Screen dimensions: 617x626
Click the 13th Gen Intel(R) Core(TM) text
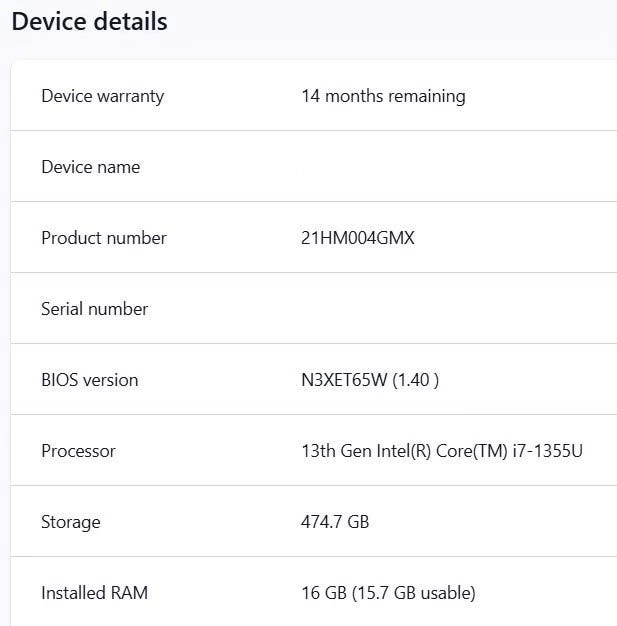coord(404,451)
